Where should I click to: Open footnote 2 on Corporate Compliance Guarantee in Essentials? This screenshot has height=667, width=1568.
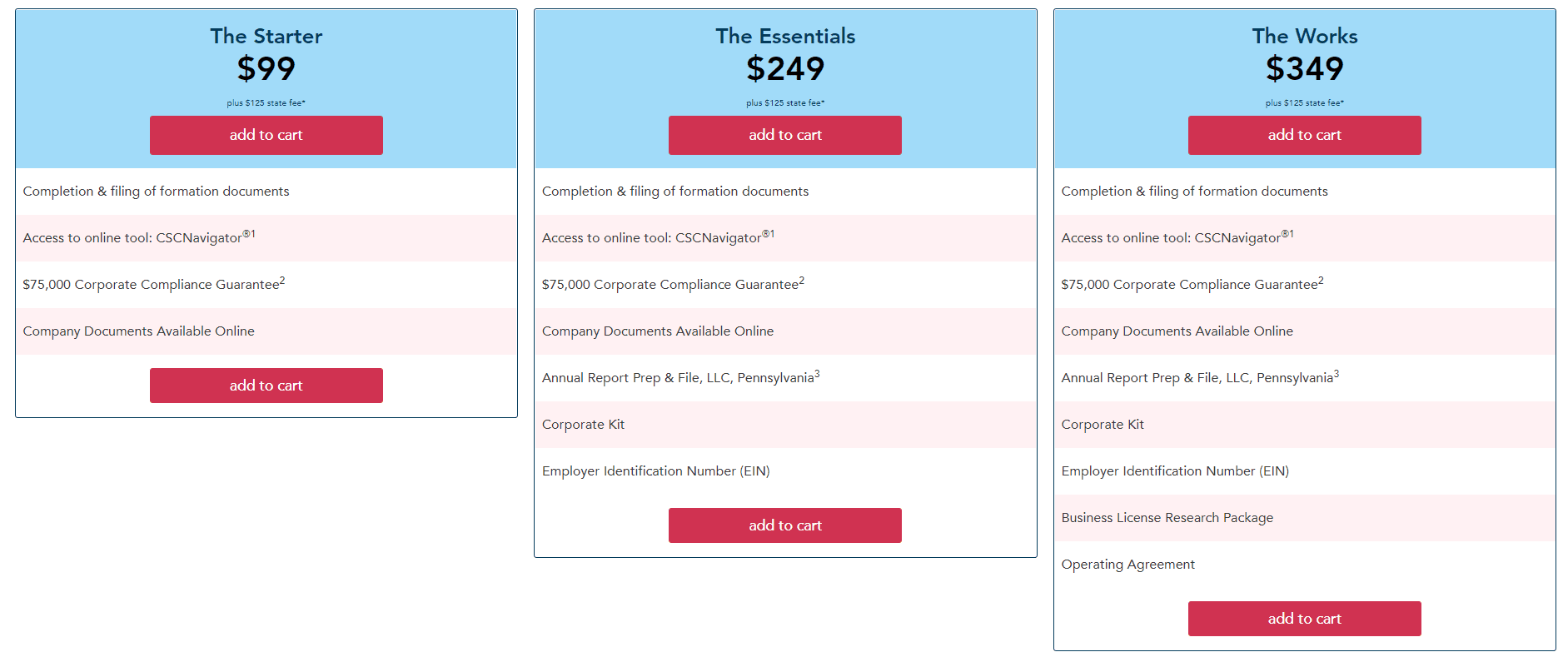[x=801, y=279]
